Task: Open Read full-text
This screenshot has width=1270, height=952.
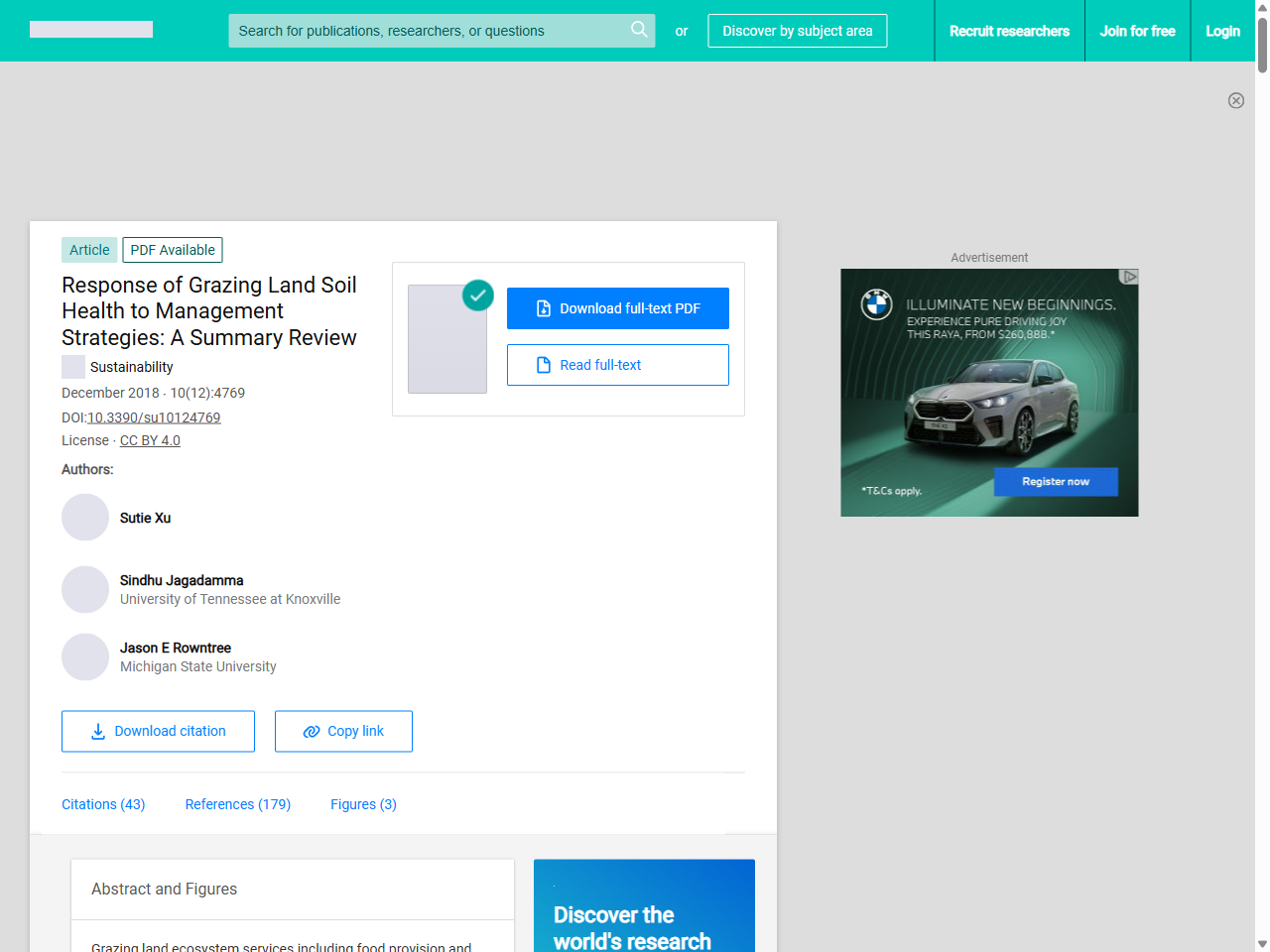Action: point(617,365)
